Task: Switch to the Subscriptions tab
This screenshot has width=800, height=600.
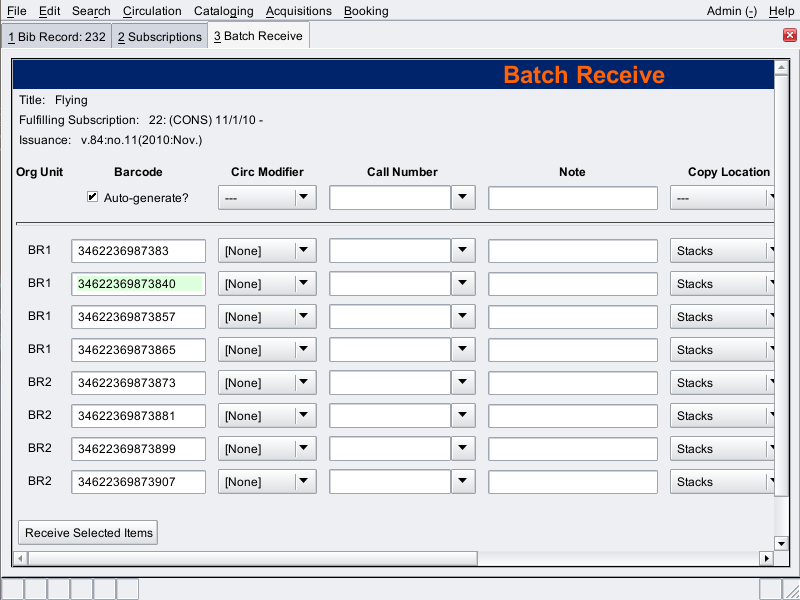Action: coord(160,37)
